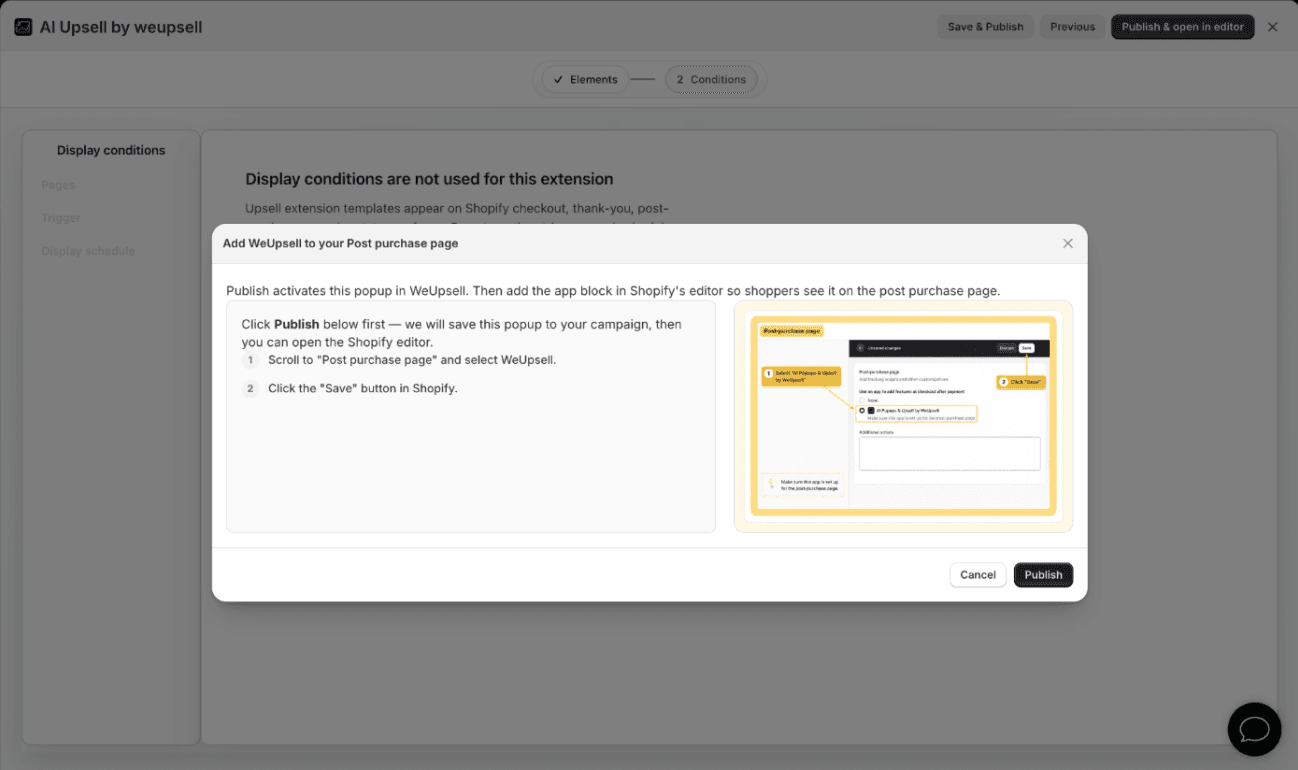Click the AI Upsell app logo icon
Image resolution: width=1298 pixels, height=770 pixels.
click(23, 27)
